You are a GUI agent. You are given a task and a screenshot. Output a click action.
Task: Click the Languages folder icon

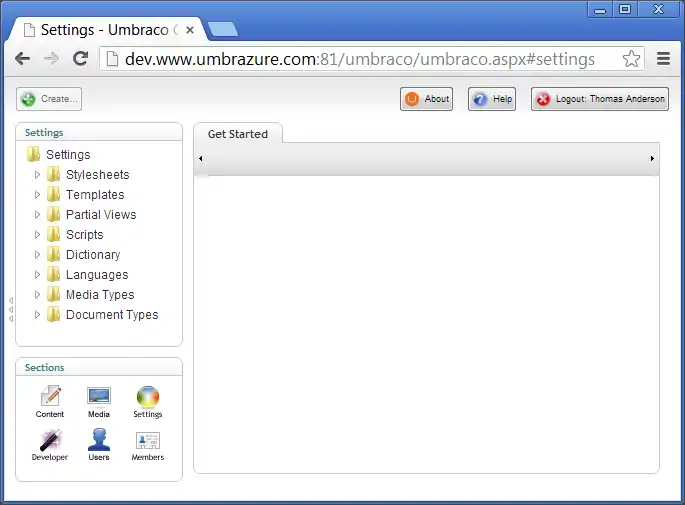(53, 274)
